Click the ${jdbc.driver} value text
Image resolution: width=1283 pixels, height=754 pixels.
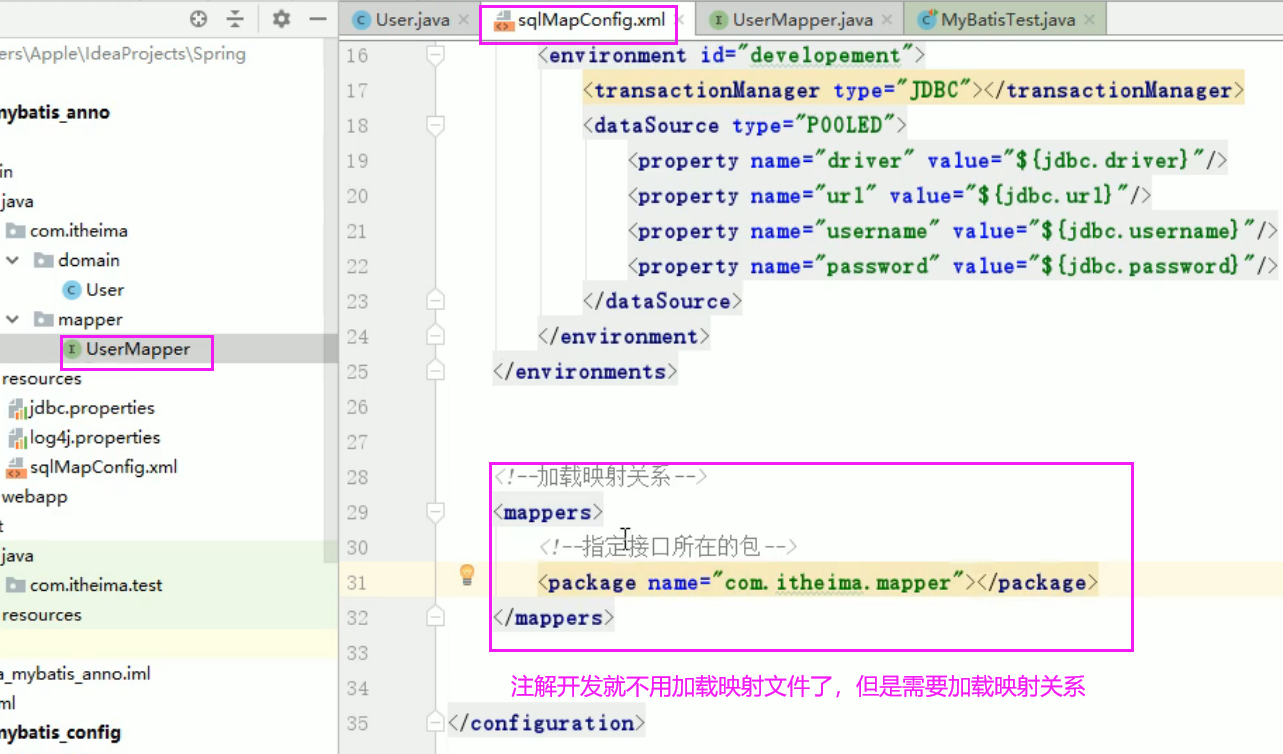(x=1100, y=160)
